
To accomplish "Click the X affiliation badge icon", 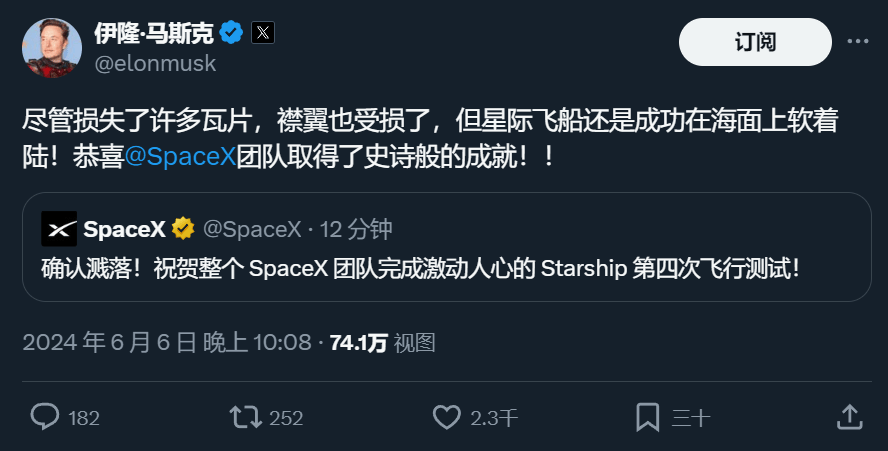I will click(x=262, y=33).
